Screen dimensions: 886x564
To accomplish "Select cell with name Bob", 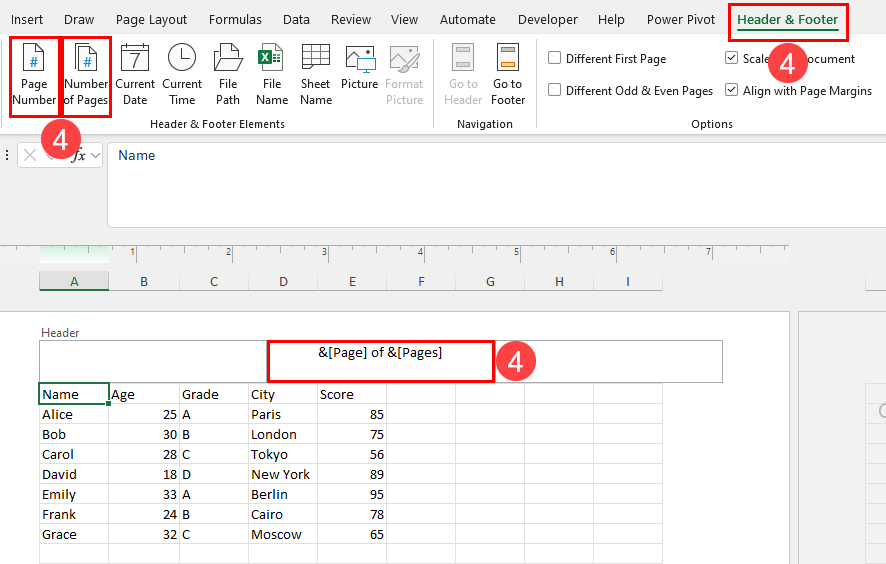I will point(74,434).
